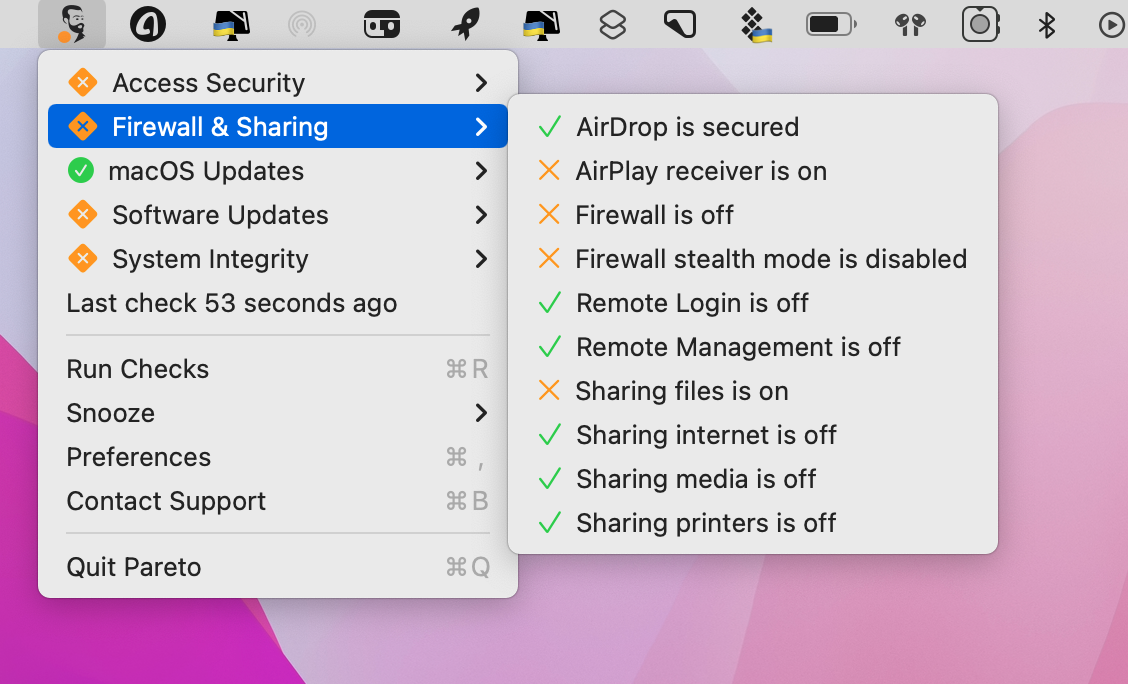Click the orange X beside Firewall is off

(549, 214)
